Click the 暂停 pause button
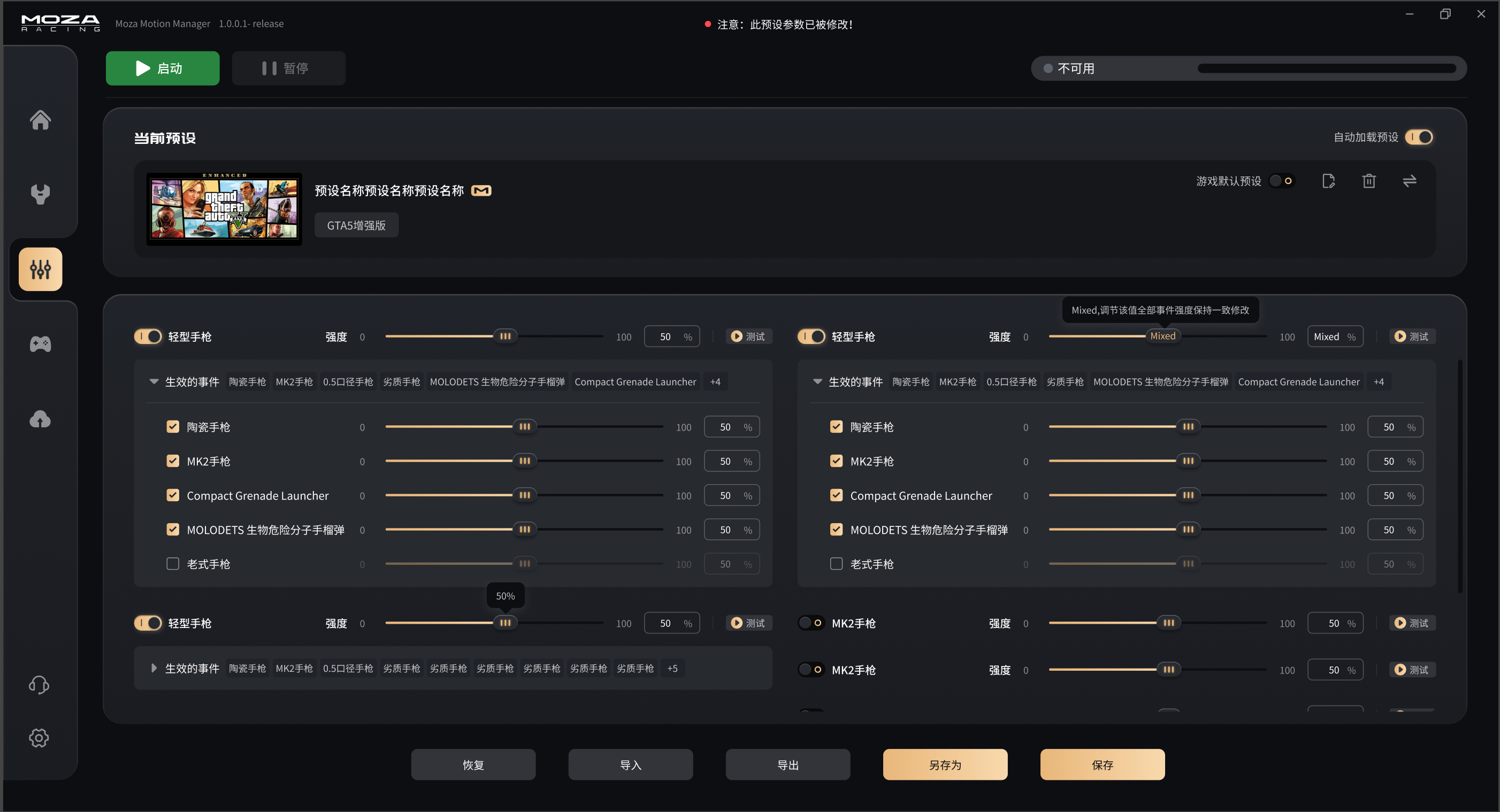Screen dimensions: 1500x812 [288, 68]
